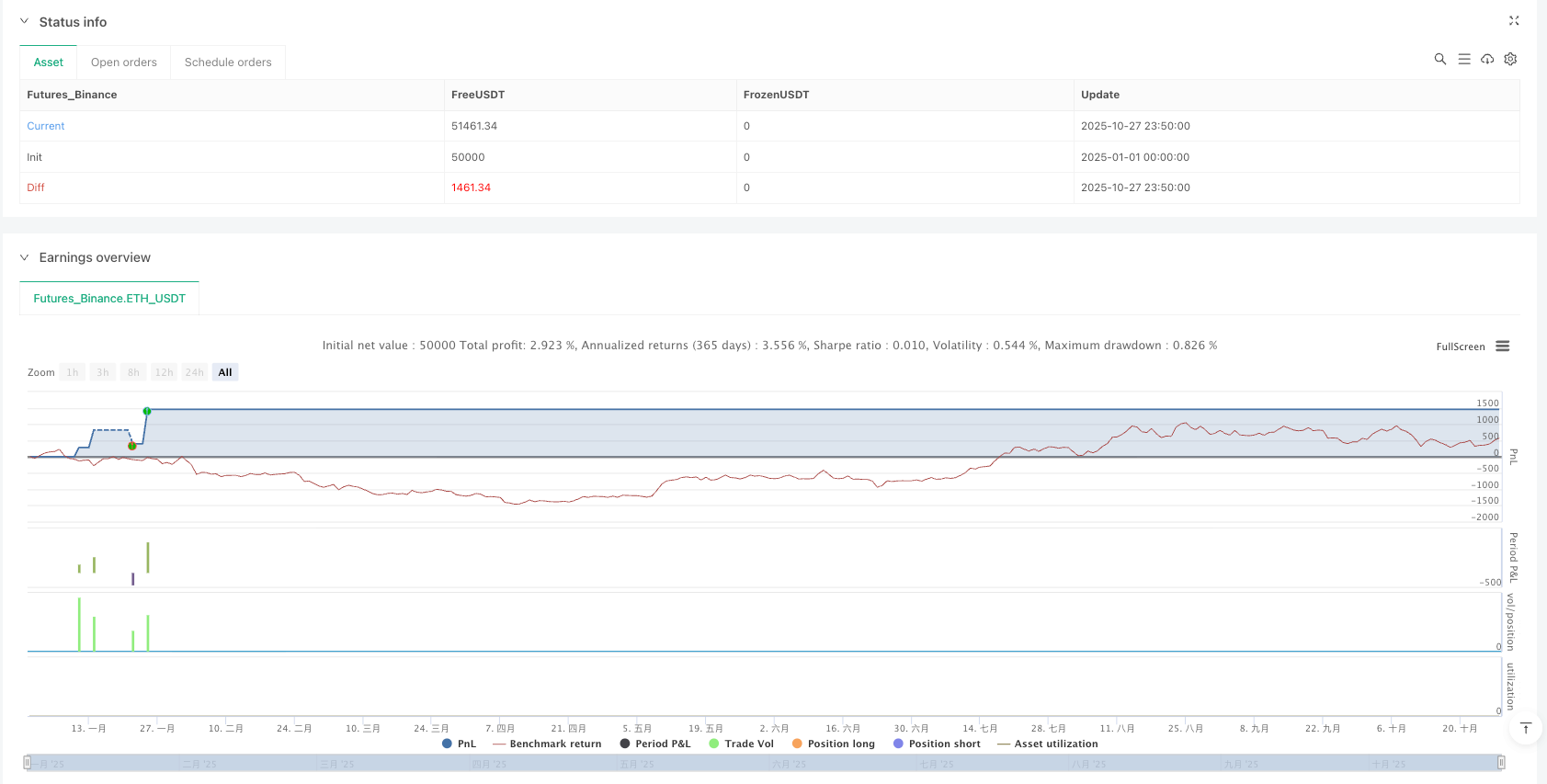Select the All zoom range button
Viewport: 1547px width, 784px height.
[x=225, y=372]
